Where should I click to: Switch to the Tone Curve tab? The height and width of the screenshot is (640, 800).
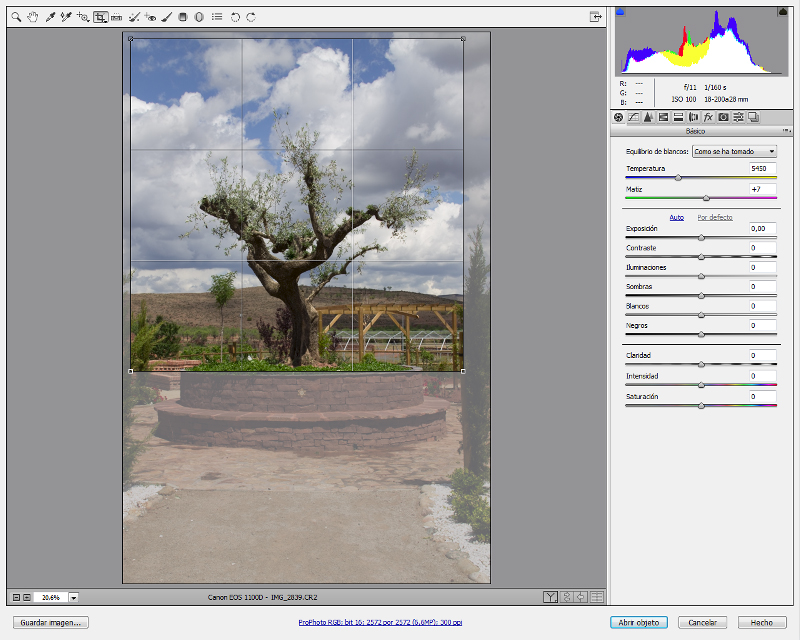click(633, 117)
